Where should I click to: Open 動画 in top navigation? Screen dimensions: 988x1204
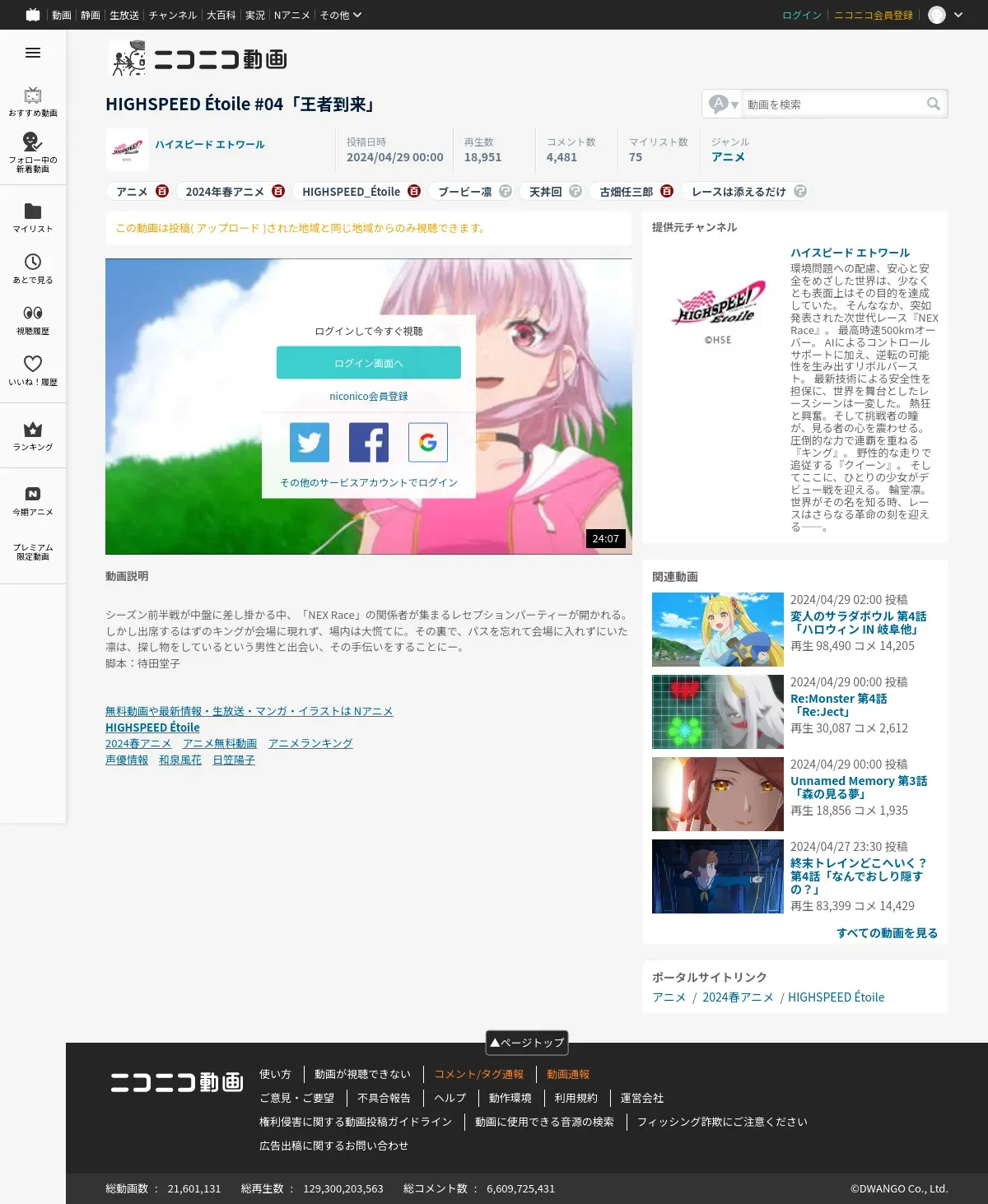62,15
